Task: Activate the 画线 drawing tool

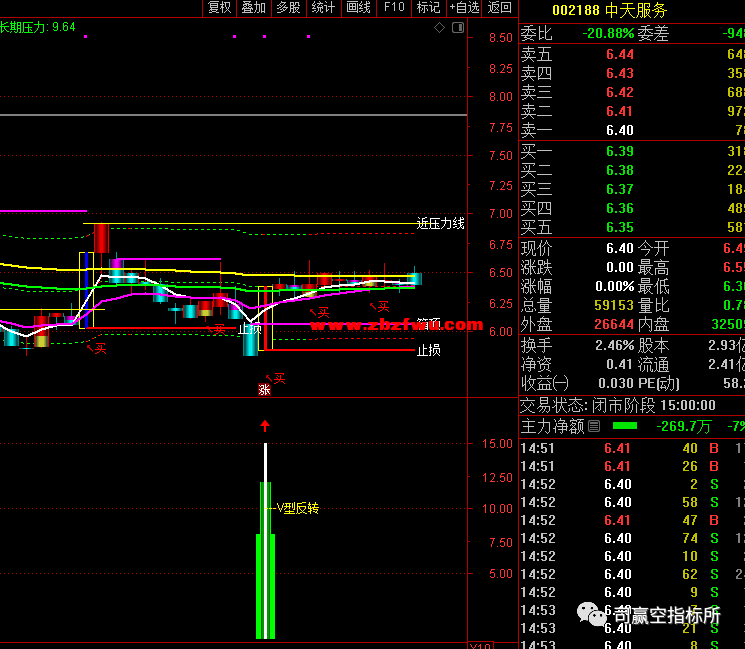Action: click(359, 8)
